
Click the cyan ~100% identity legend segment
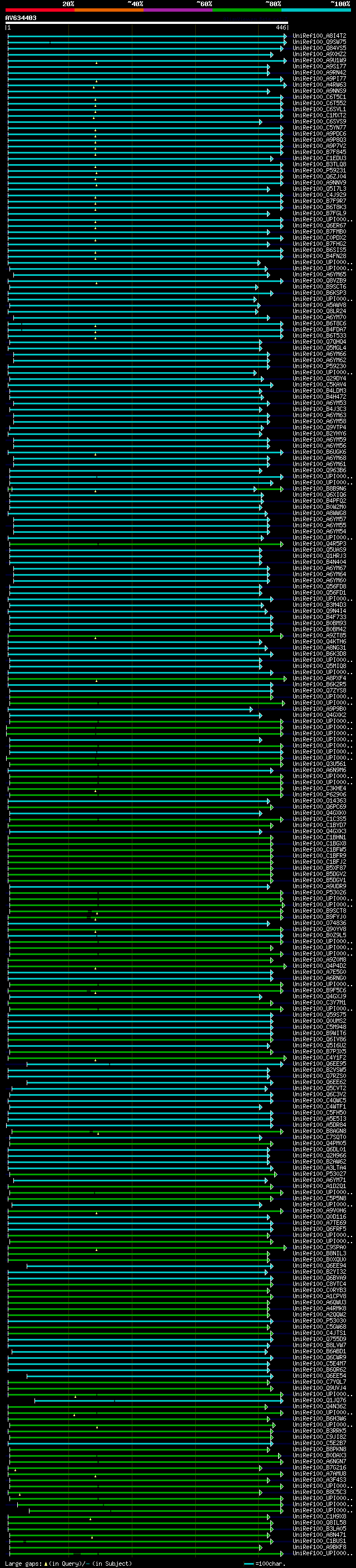point(316,10)
